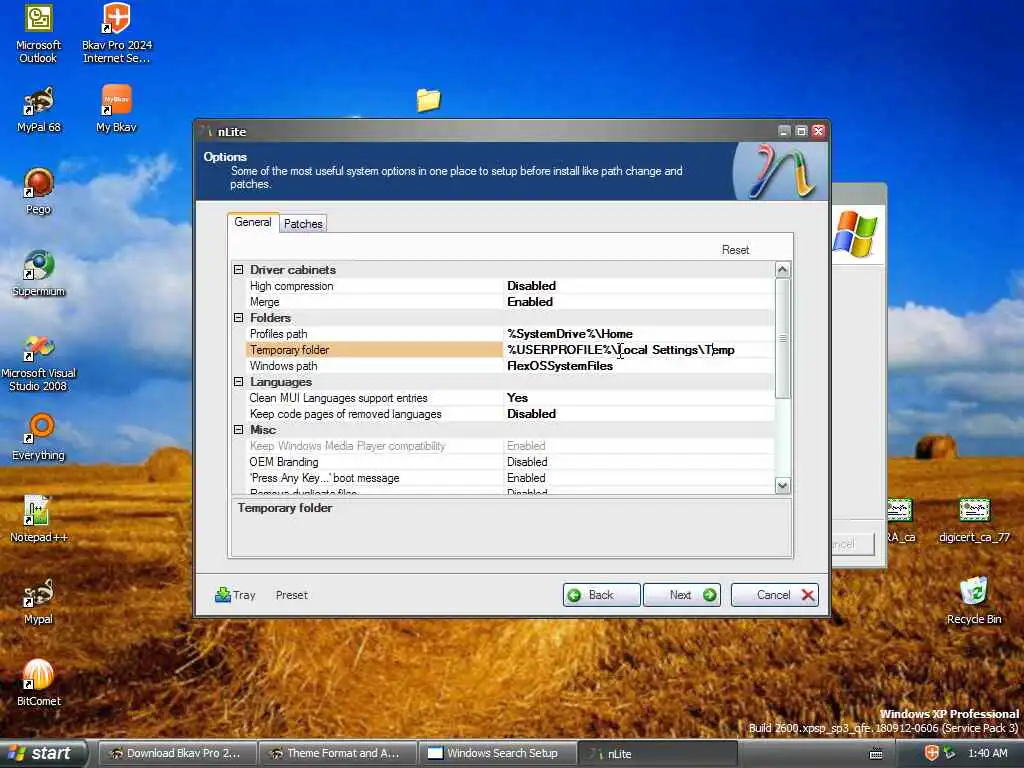Image resolution: width=1024 pixels, height=768 pixels.
Task: Click the taskbar clock showing 1:40 AM
Action: coord(987,753)
